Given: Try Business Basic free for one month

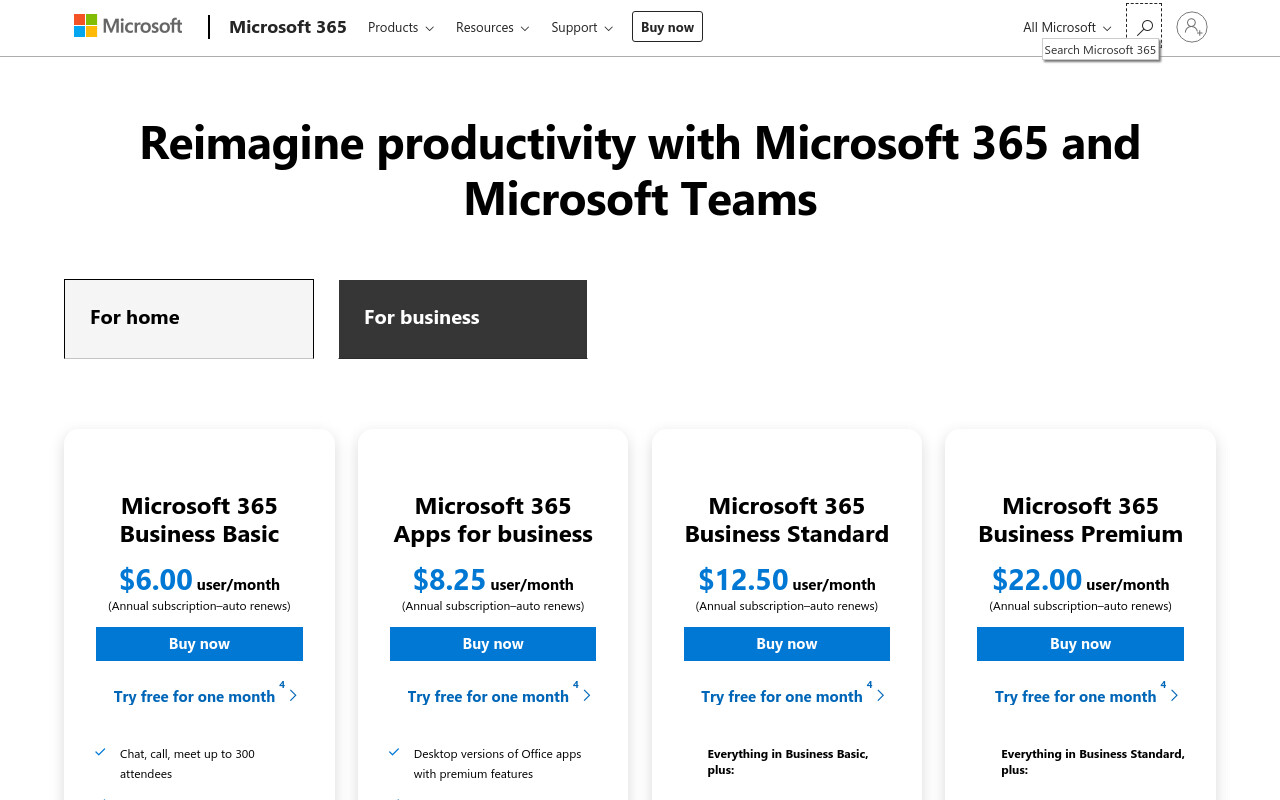Looking at the screenshot, I should tap(205, 696).
